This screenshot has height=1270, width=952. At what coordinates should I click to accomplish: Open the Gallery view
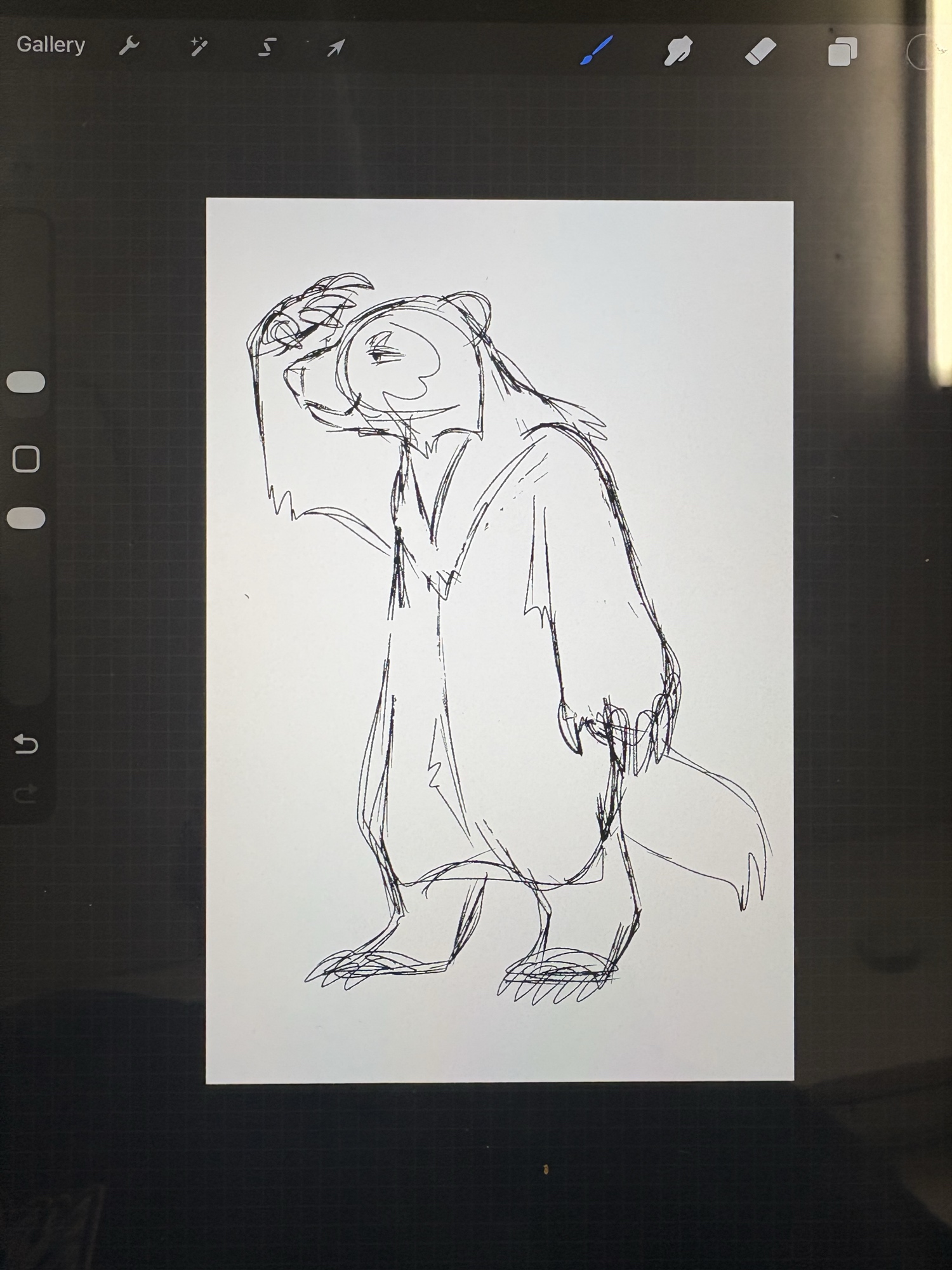pos(51,45)
